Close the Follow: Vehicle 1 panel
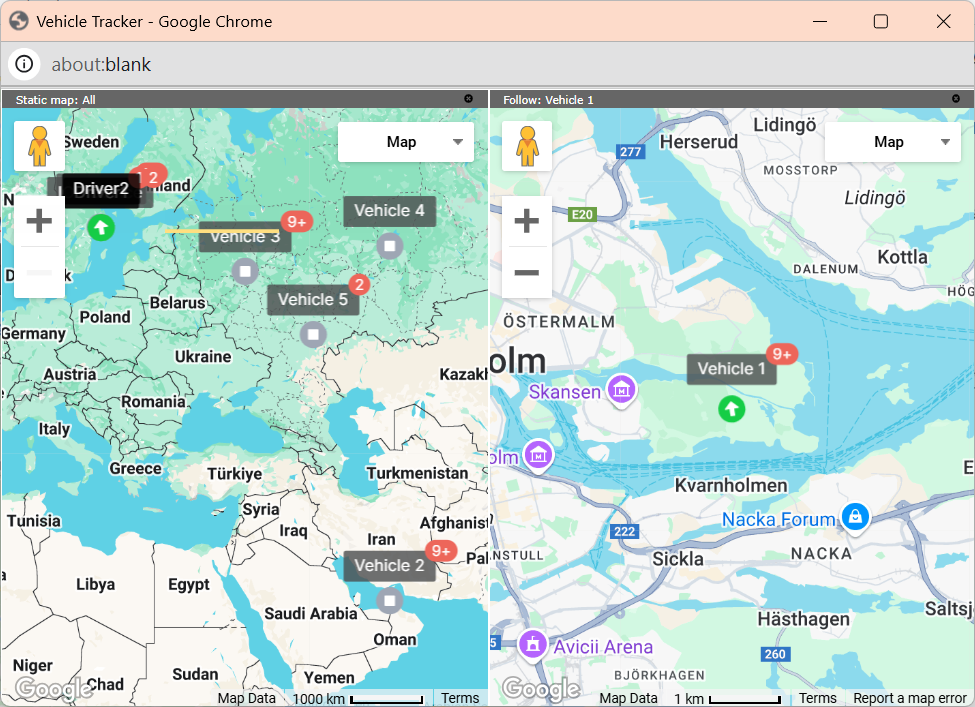The height and width of the screenshot is (707, 975). click(956, 99)
